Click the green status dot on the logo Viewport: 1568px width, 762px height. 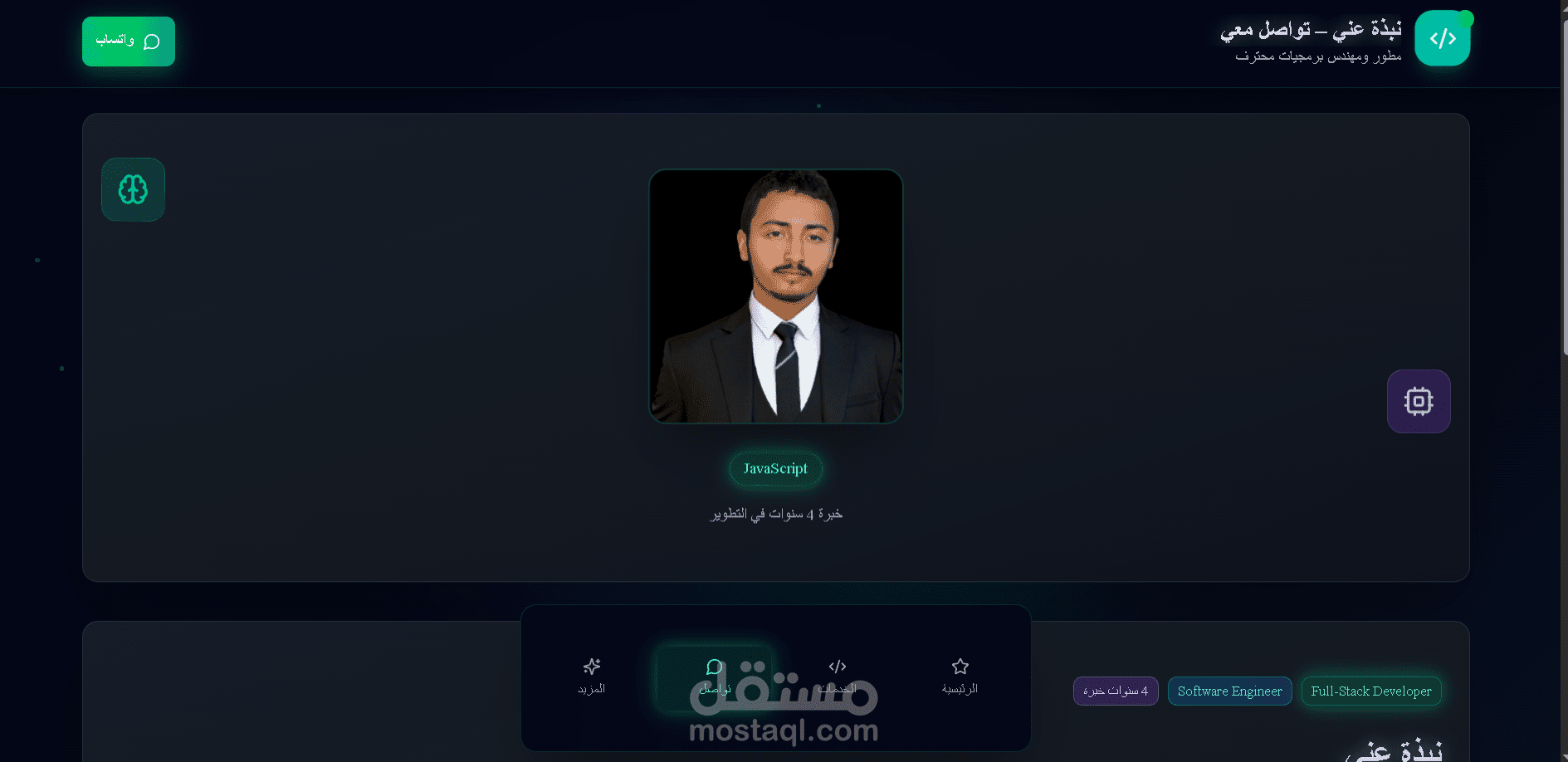pos(1466,18)
